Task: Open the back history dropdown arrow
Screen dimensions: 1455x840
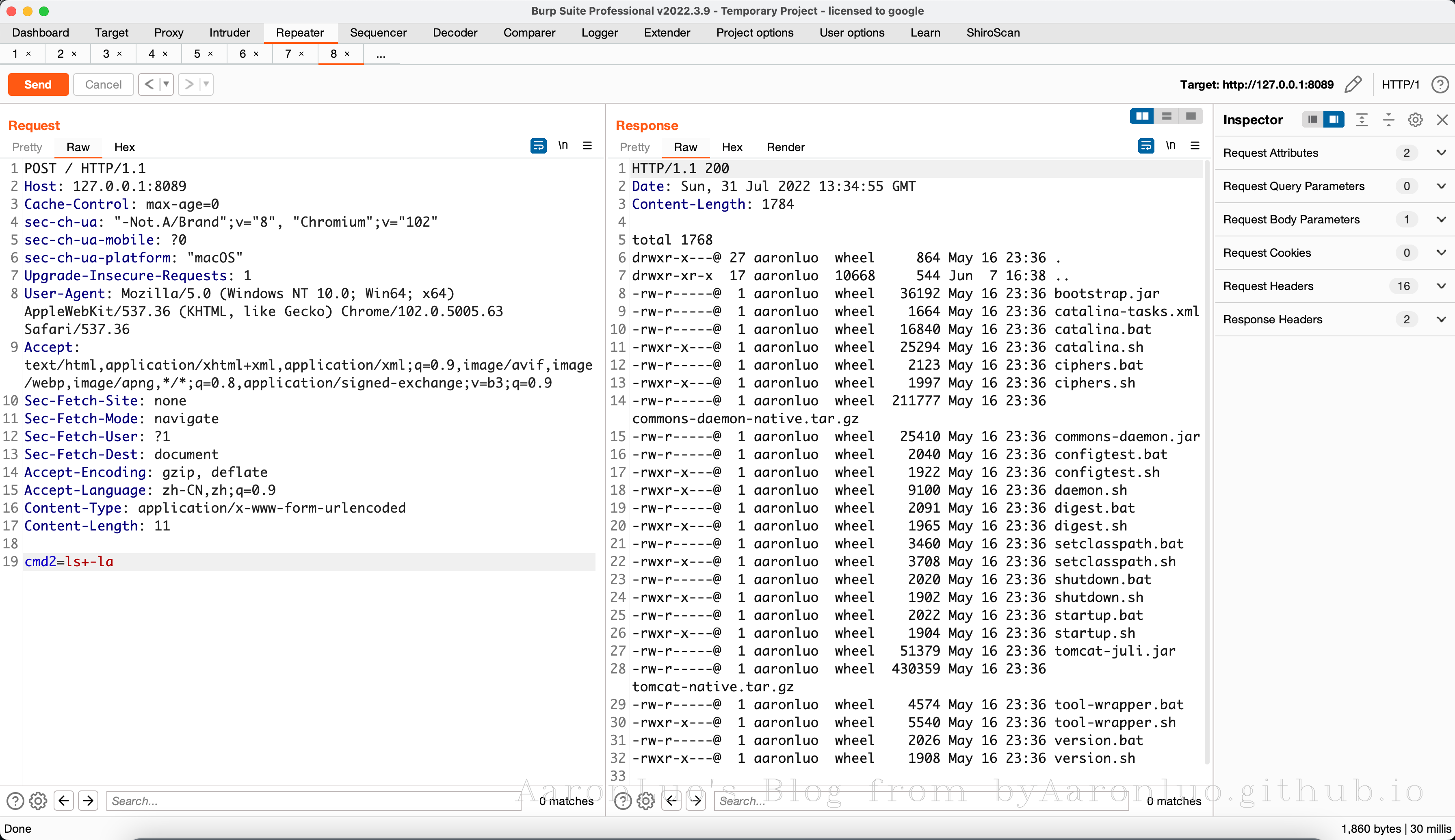Action: (166, 84)
